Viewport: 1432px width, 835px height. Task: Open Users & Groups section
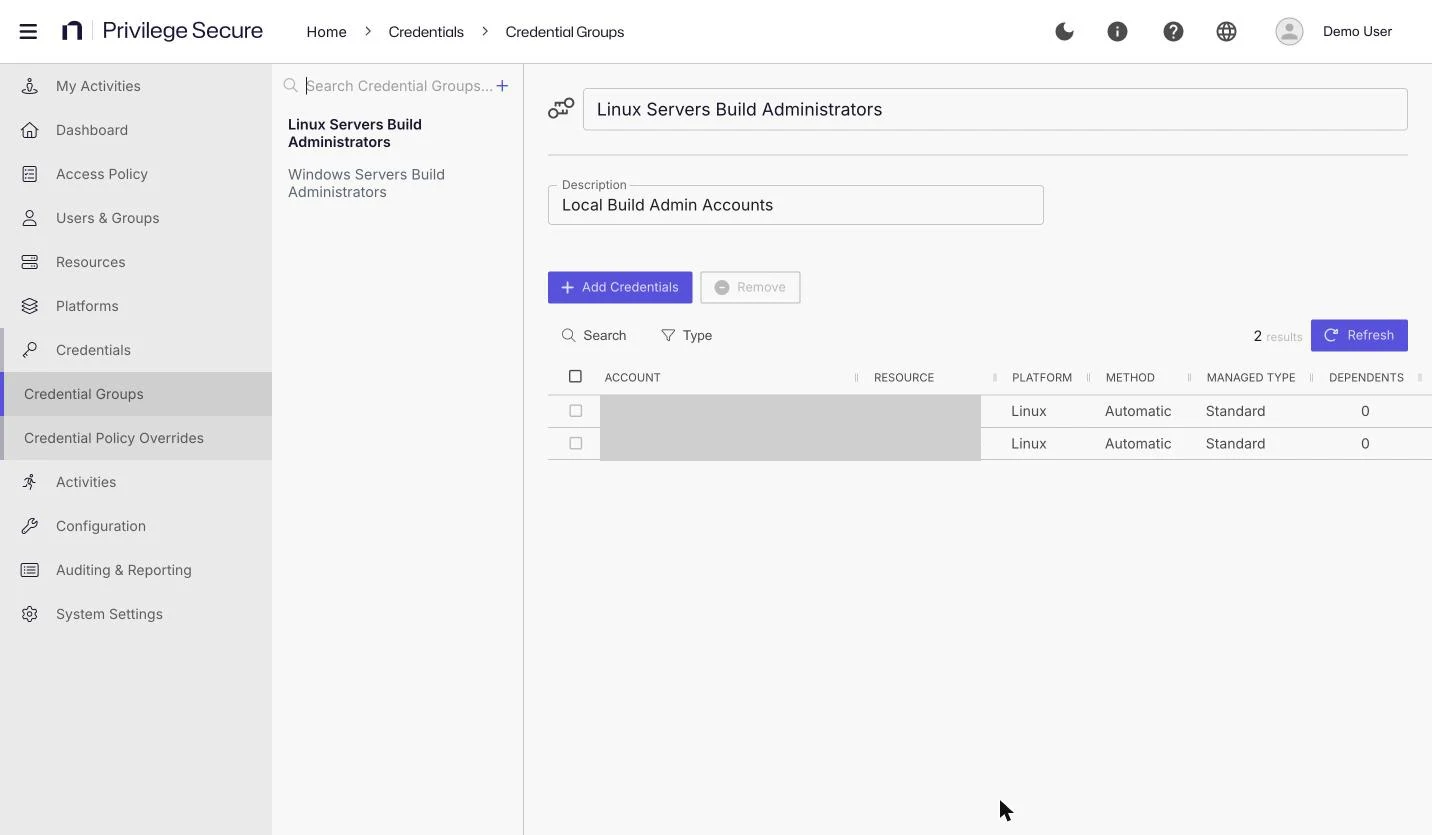pos(136,218)
